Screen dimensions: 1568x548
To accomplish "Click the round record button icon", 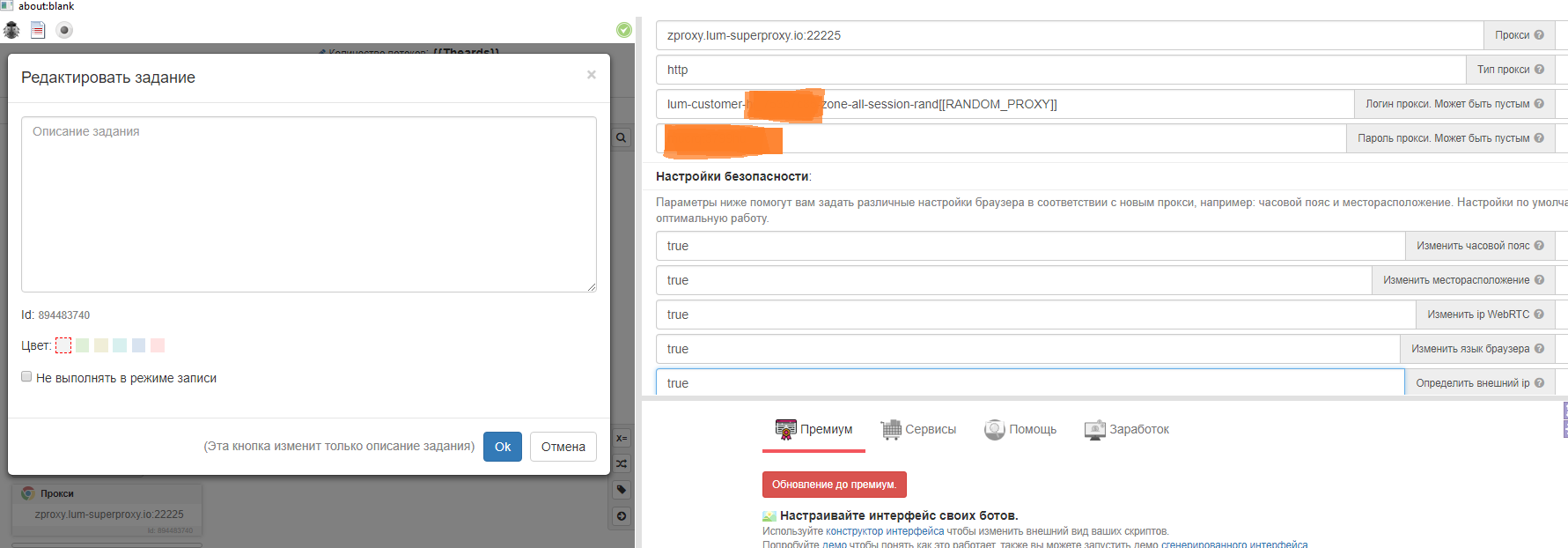I will coord(64,30).
